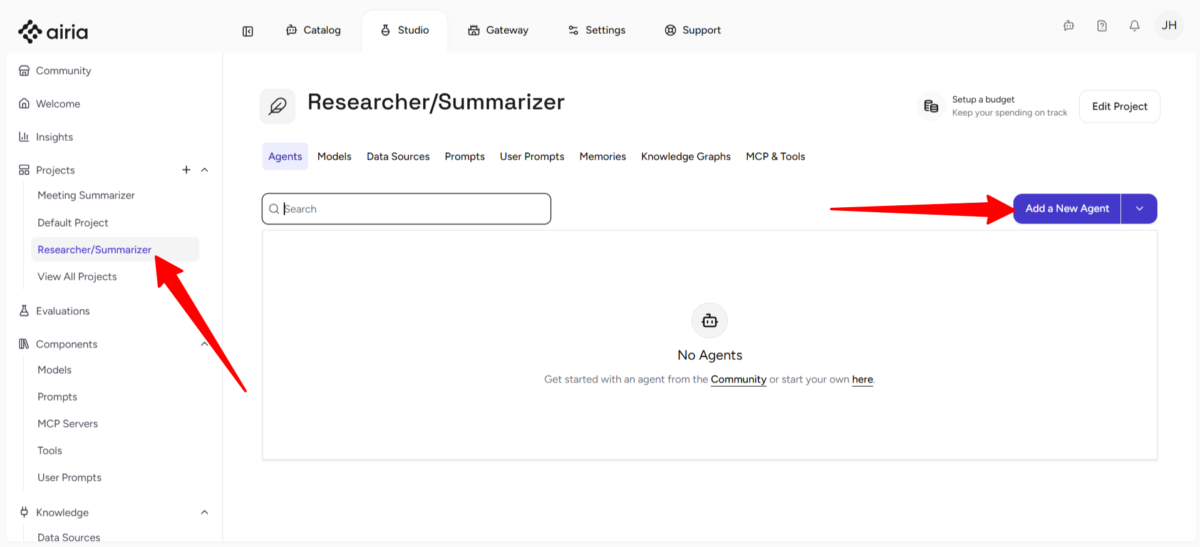Collapse the Knowledge section chevron
Viewport: 1200px width, 547px height.
205,512
